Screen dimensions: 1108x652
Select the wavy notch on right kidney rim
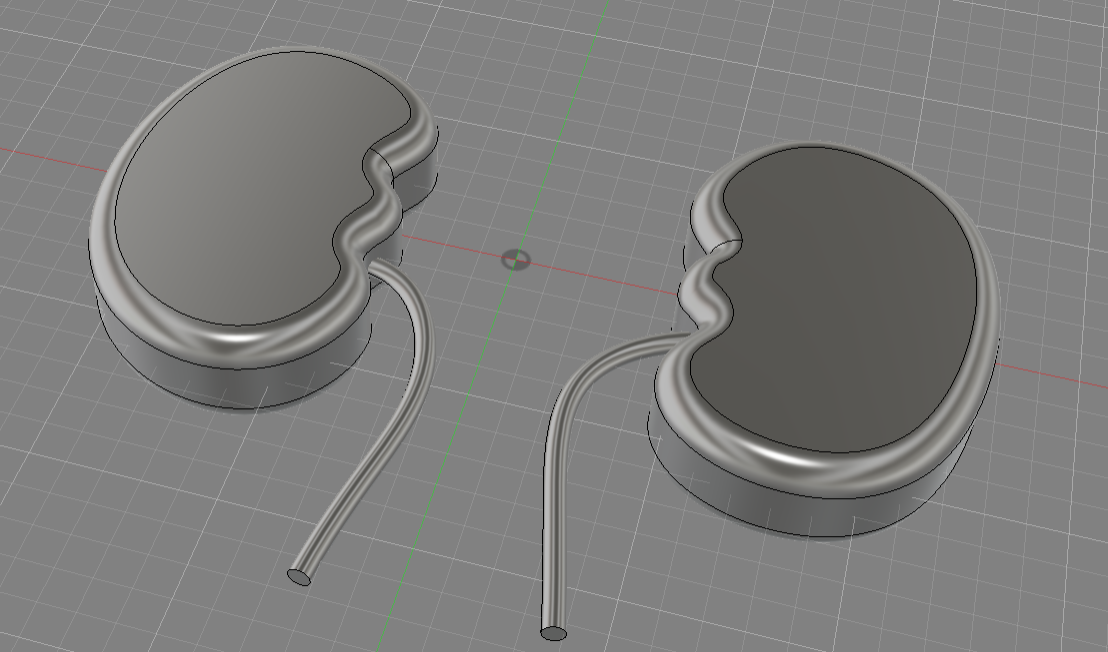tap(705, 285)
